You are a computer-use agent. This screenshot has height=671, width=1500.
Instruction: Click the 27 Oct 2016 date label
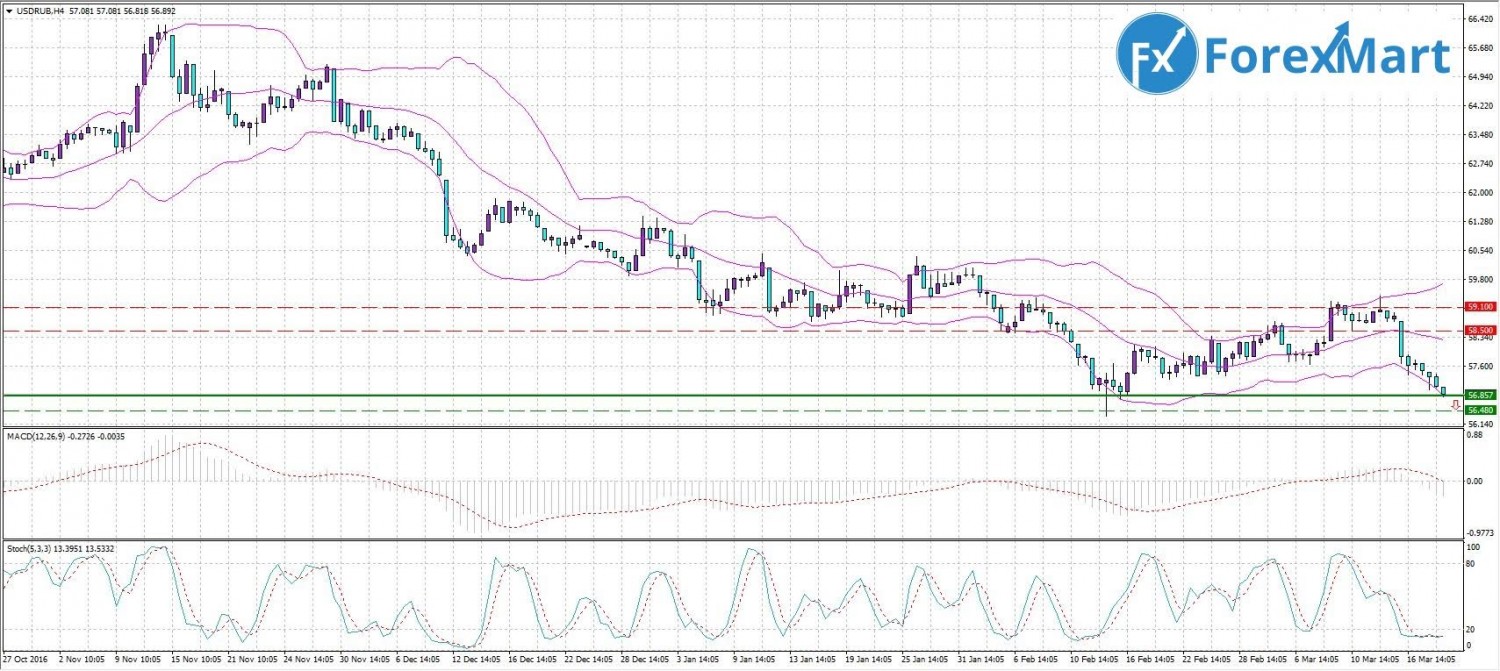point(24,660)
